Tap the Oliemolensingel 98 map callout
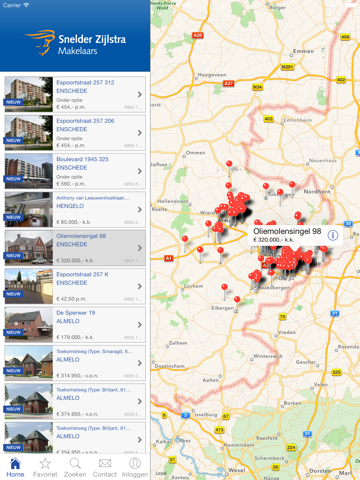Screen dimensions: 360x480 (295, 235)
